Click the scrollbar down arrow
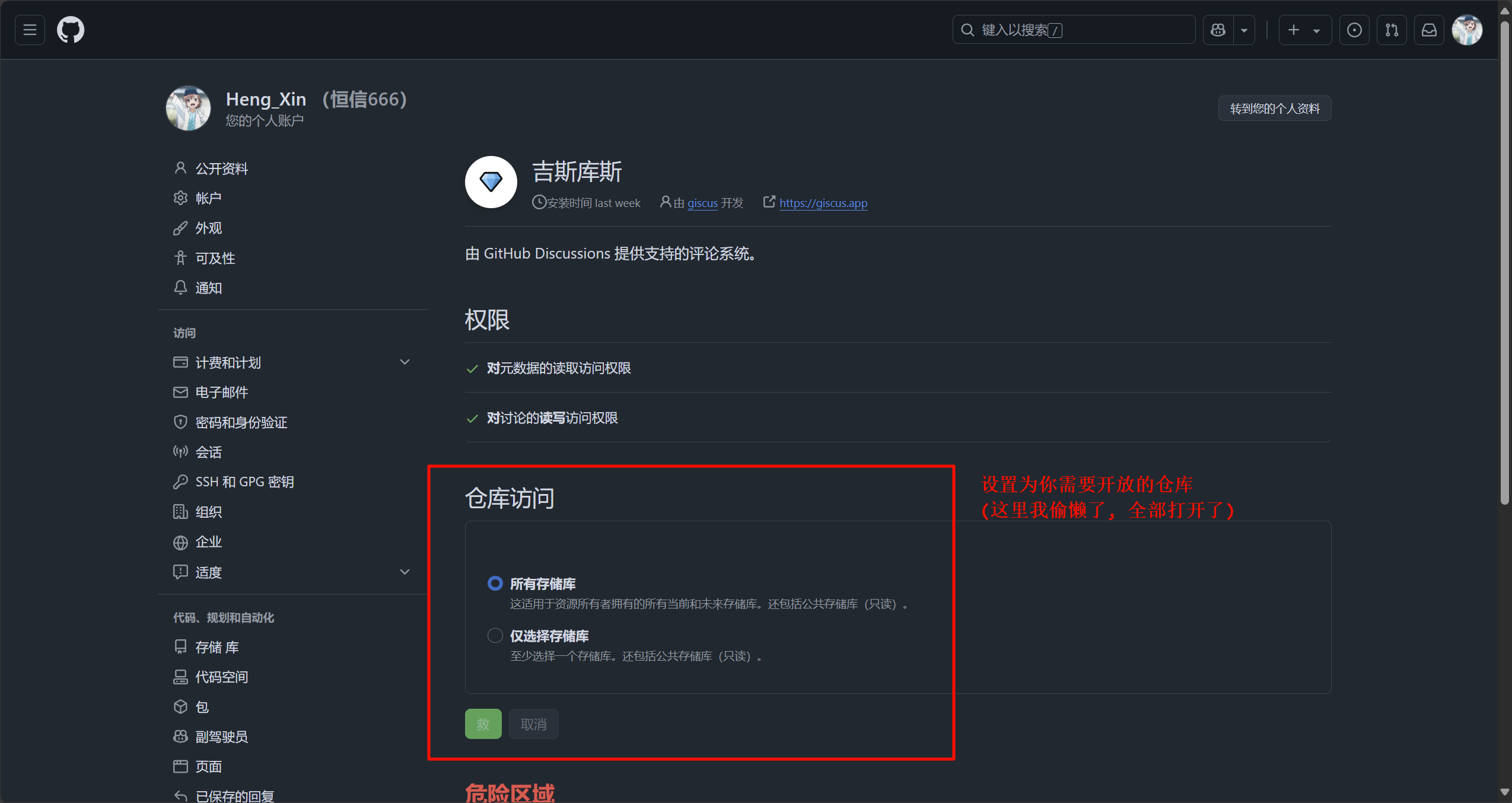The height and width of the screenshot is (803, 1512). (x=1505, y=792)
